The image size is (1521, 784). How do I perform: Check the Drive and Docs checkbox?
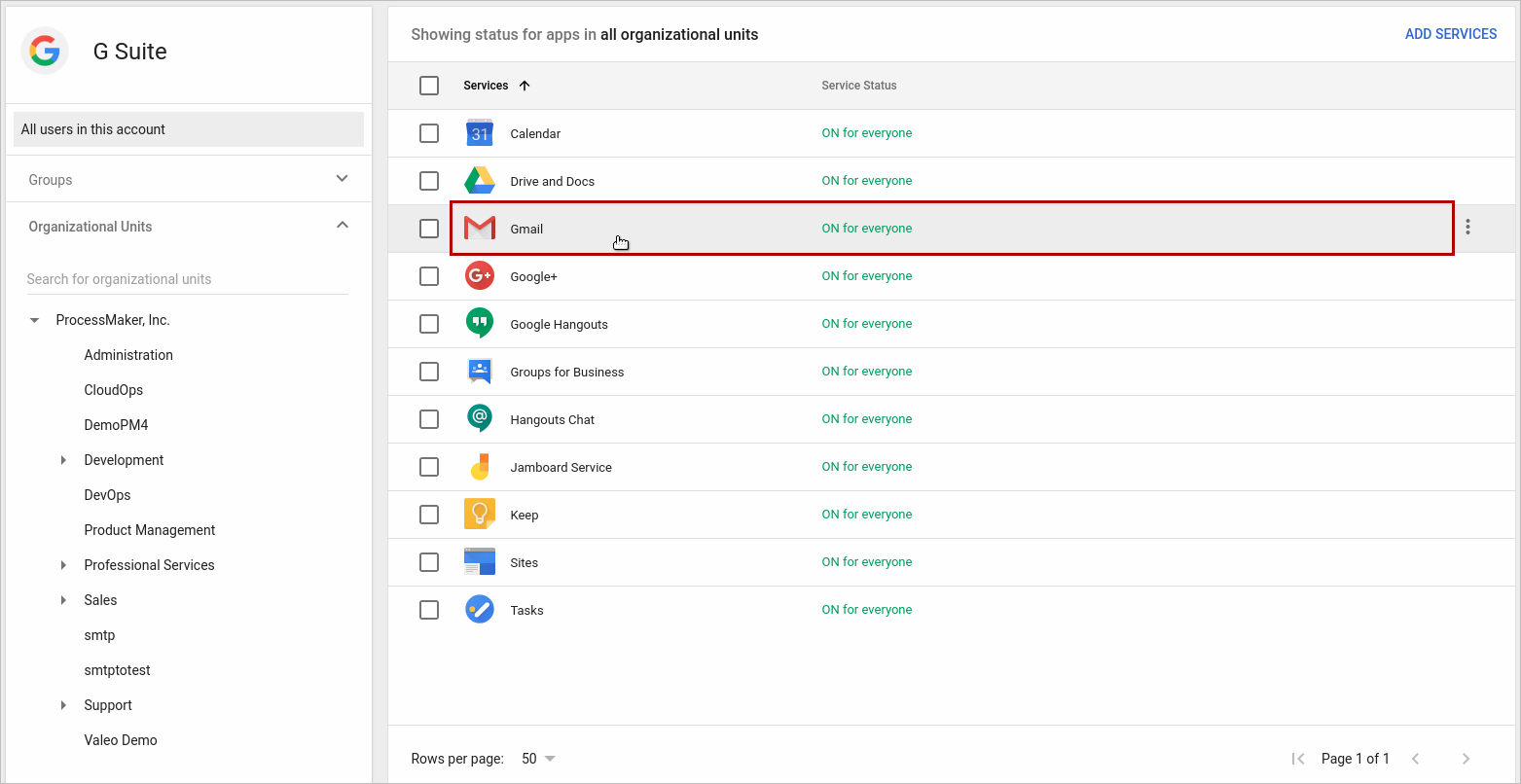click(x=429, y=181)
